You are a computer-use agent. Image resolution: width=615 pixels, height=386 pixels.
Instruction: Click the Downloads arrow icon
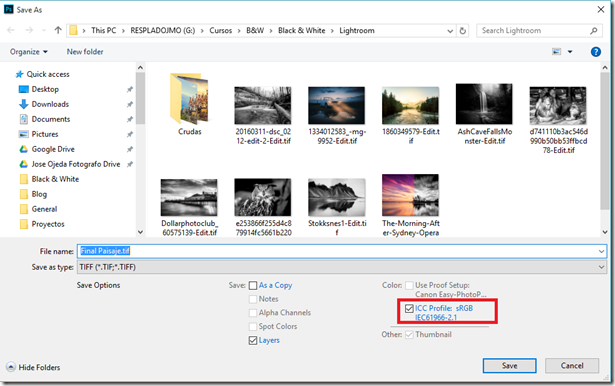[24, 104]
